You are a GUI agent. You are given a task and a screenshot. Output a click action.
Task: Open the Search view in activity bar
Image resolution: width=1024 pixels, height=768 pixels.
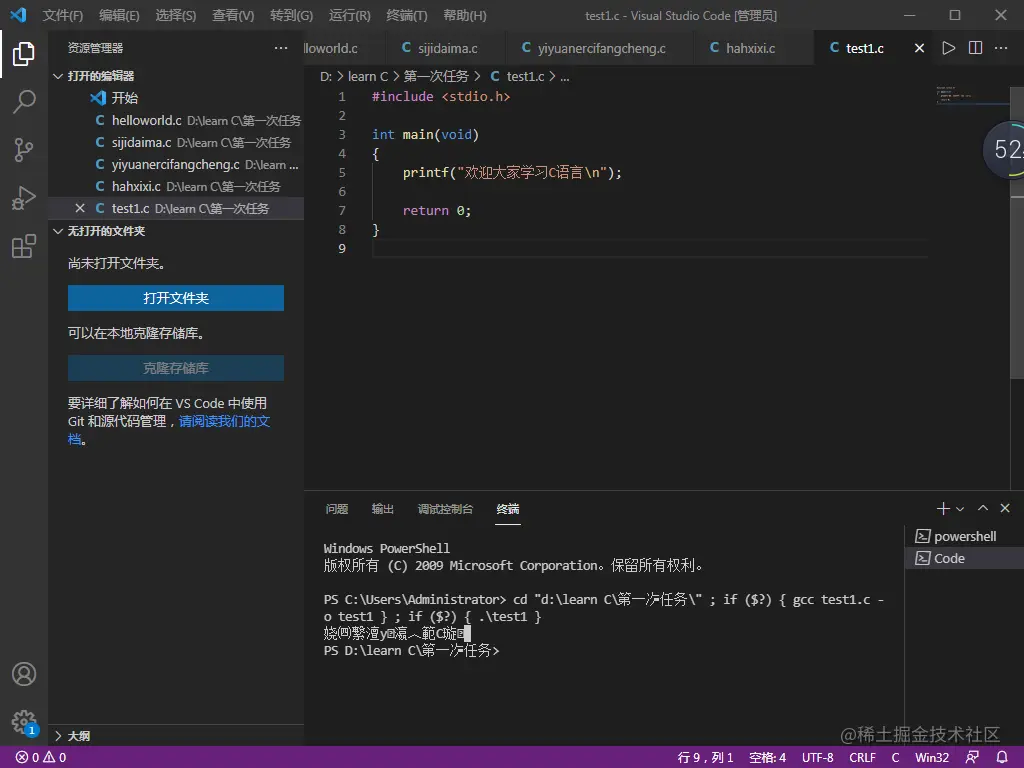pyautogui.click(x=24, y=101)
